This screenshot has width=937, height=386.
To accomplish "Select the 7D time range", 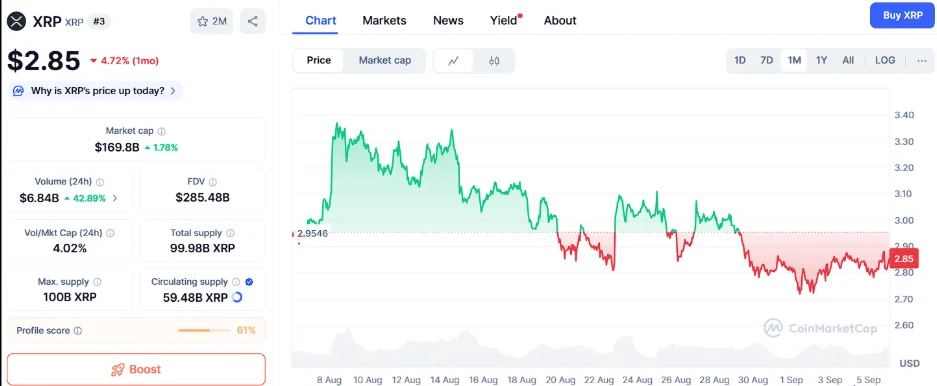I will click(767, 60).
